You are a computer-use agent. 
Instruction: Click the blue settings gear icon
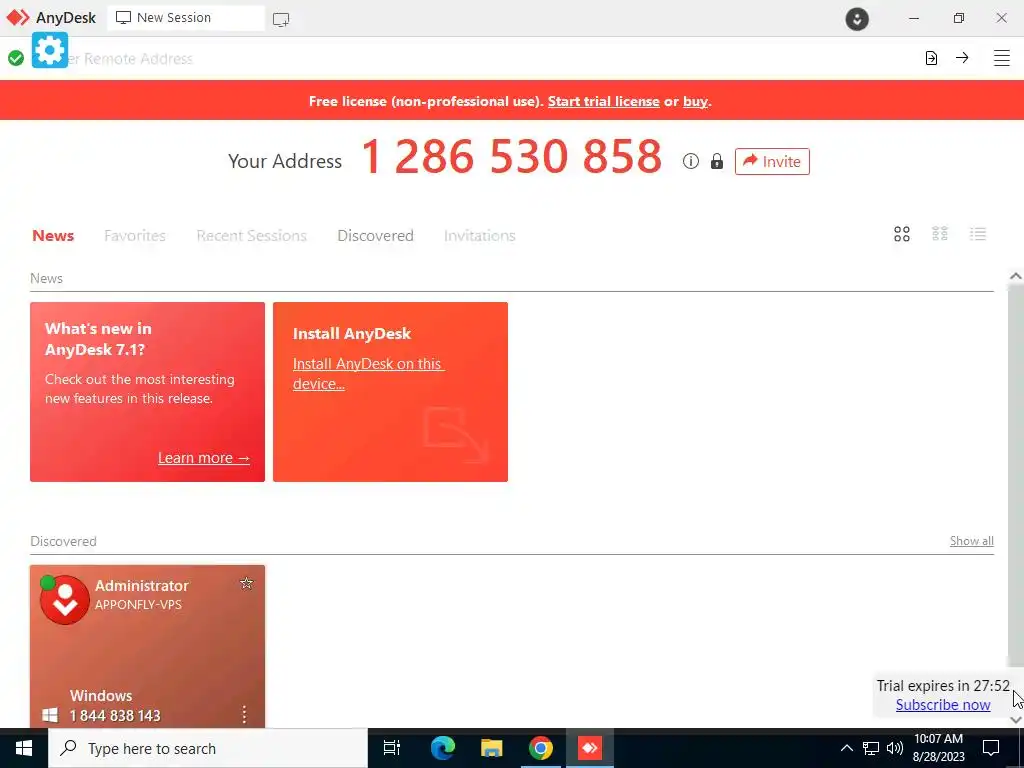pos(50,50)
